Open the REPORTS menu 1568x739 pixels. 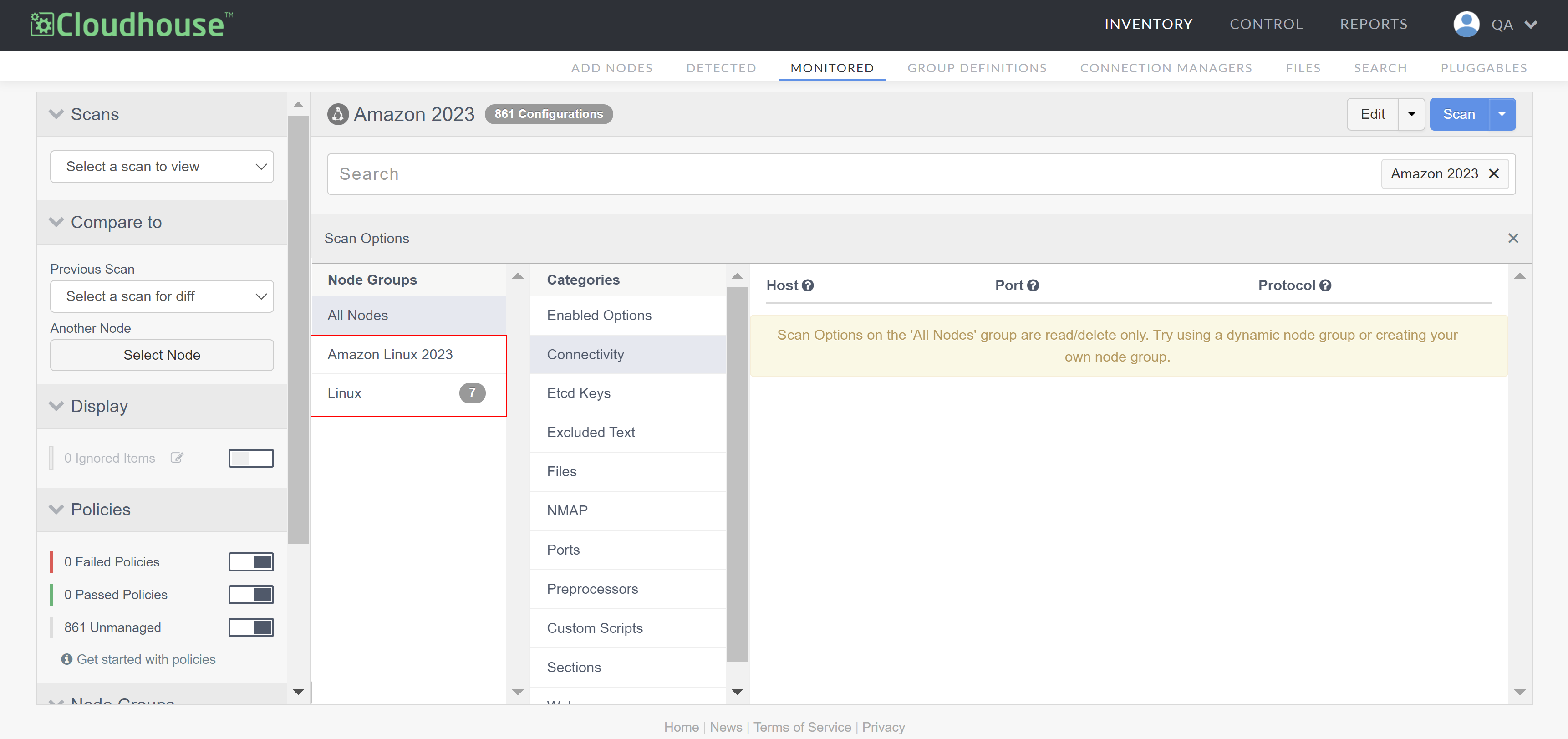pyautogui.click(x=1373, y=24)
